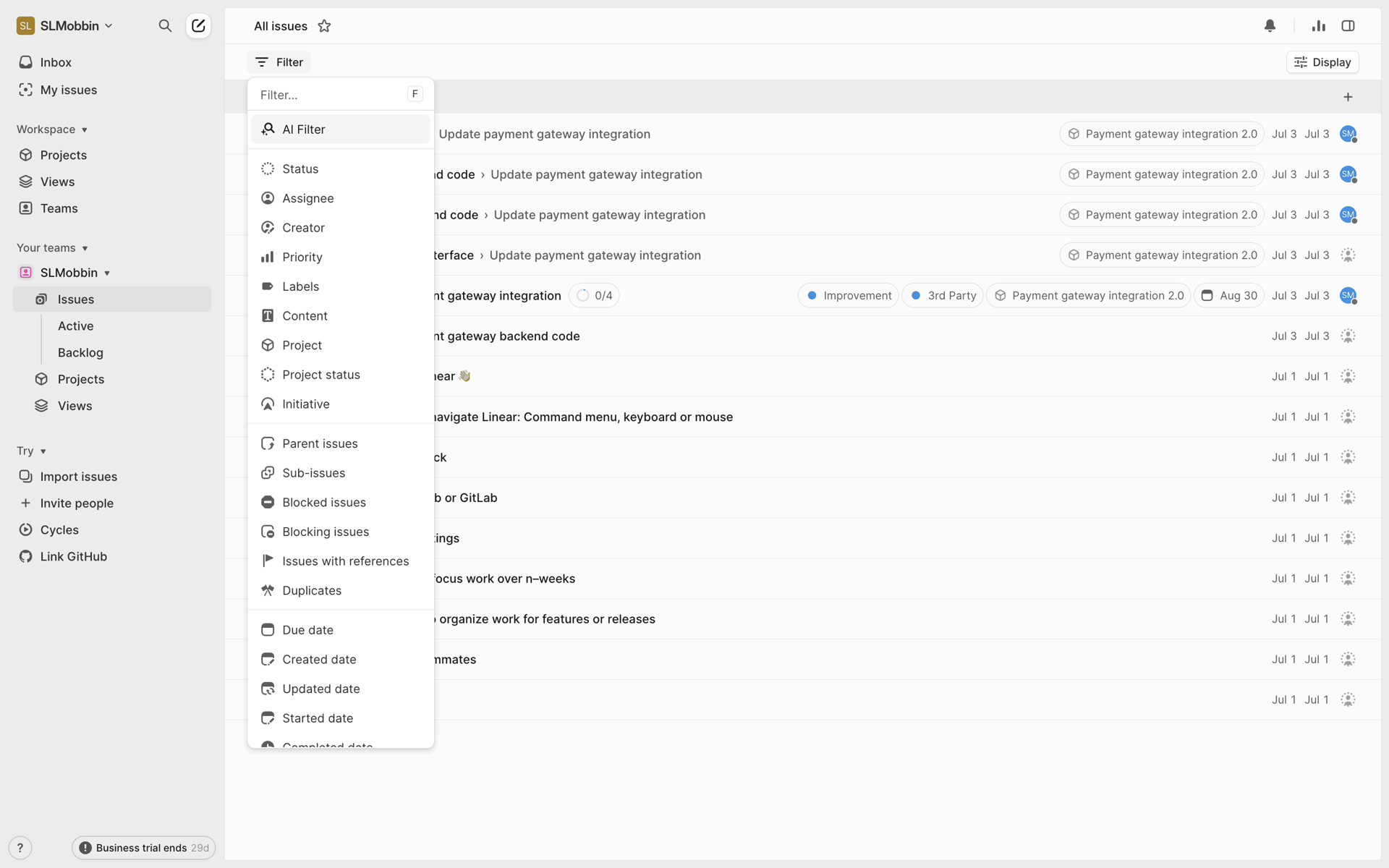Open the Display options dropdown
The image size is (1389, 868).
coord(1322,62)
